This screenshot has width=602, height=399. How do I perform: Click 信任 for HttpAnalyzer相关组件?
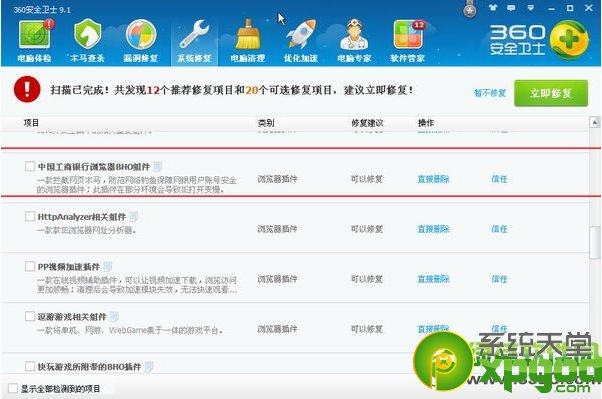tap(499, 229)
